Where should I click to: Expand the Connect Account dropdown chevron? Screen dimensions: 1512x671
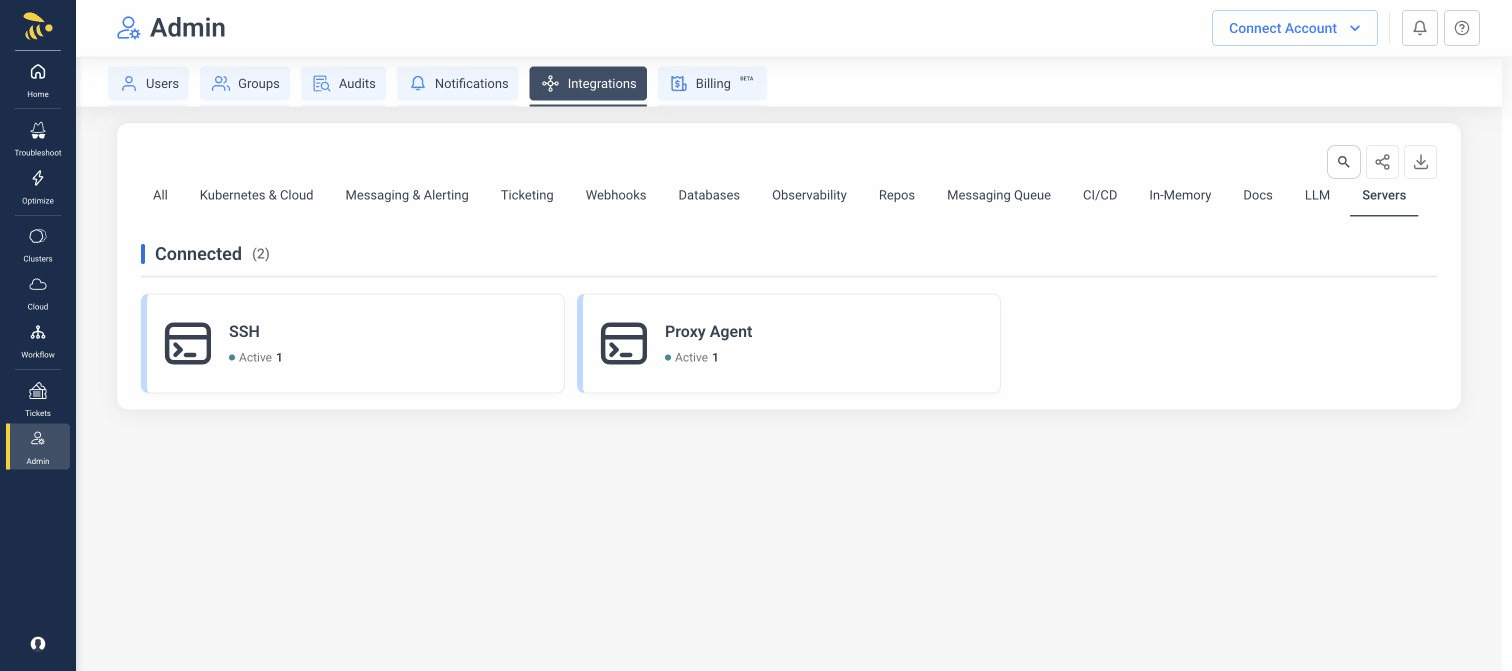(1356, 28)
